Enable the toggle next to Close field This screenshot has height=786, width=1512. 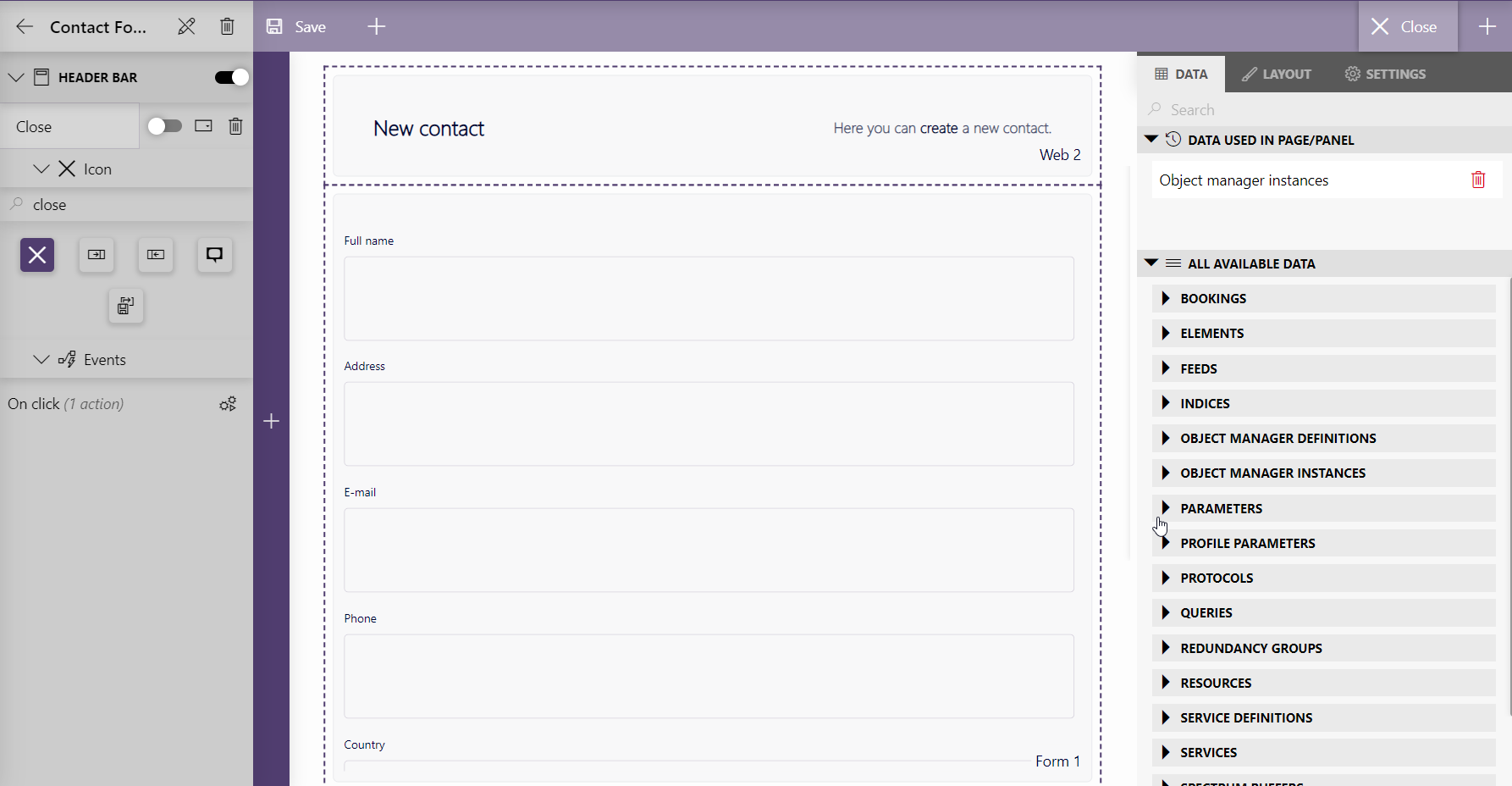pyautogui.click(x=165, y=125)
